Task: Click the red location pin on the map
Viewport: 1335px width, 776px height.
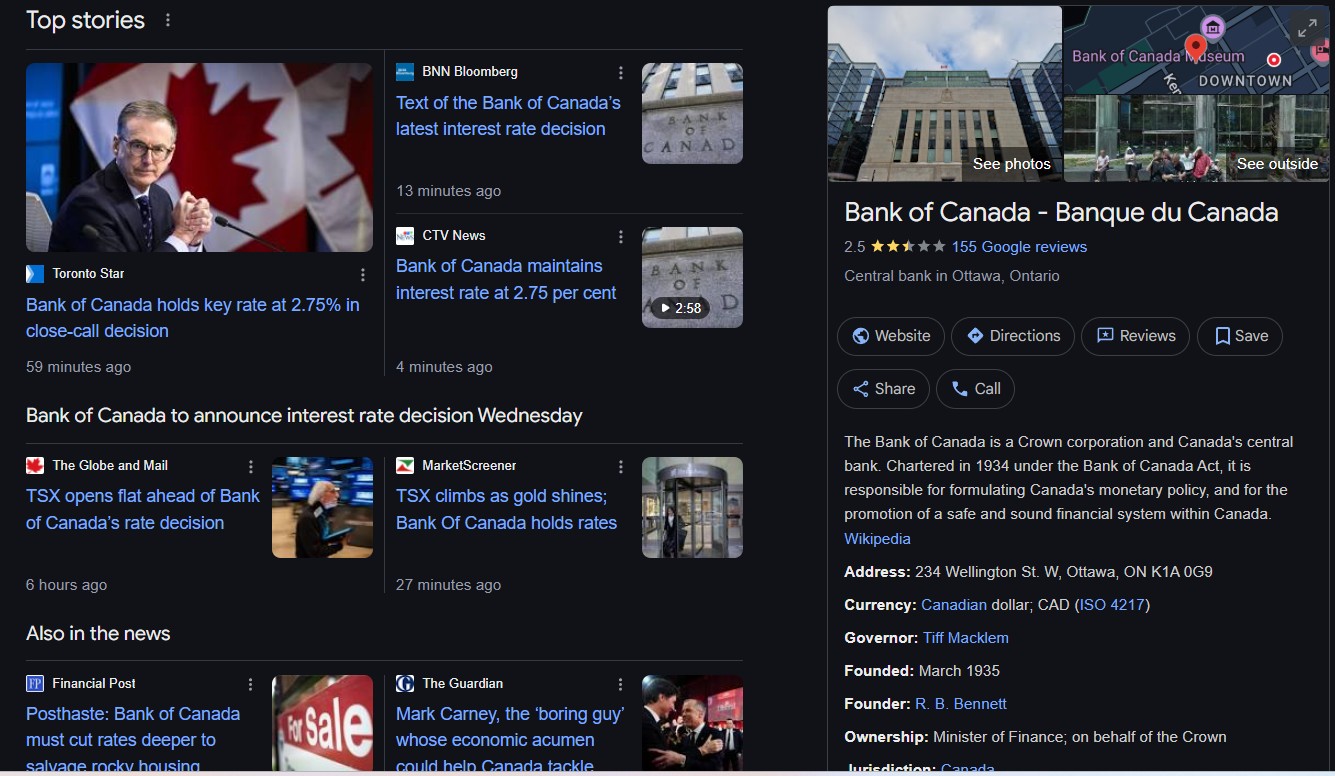Action: 1195,46
